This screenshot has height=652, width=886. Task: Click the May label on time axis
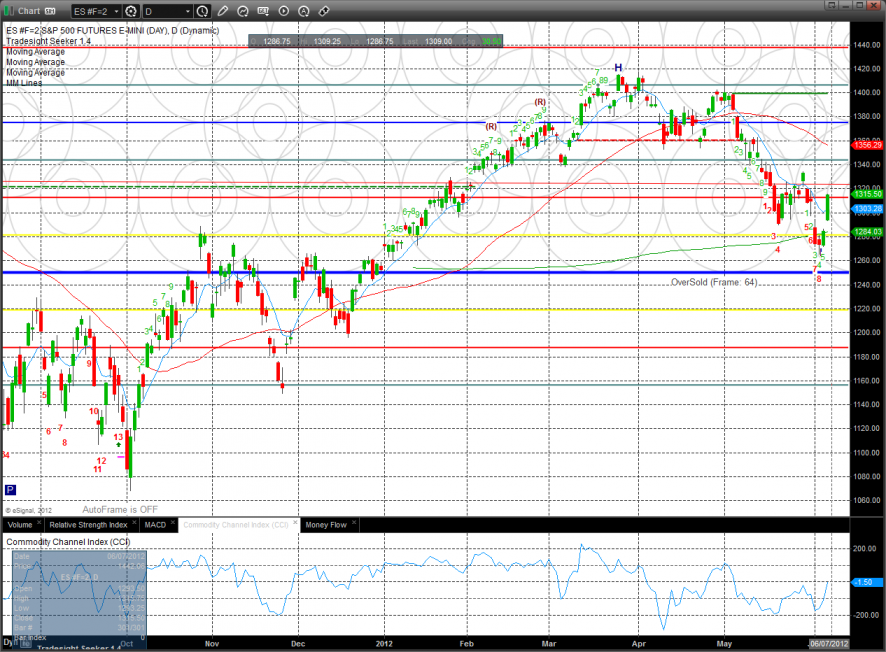[724, 644]
